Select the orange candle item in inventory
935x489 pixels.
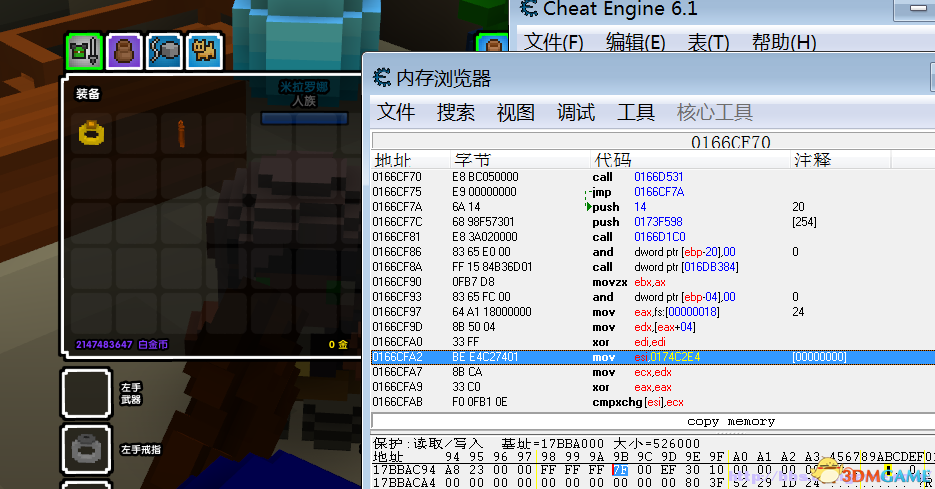[181, 134]
